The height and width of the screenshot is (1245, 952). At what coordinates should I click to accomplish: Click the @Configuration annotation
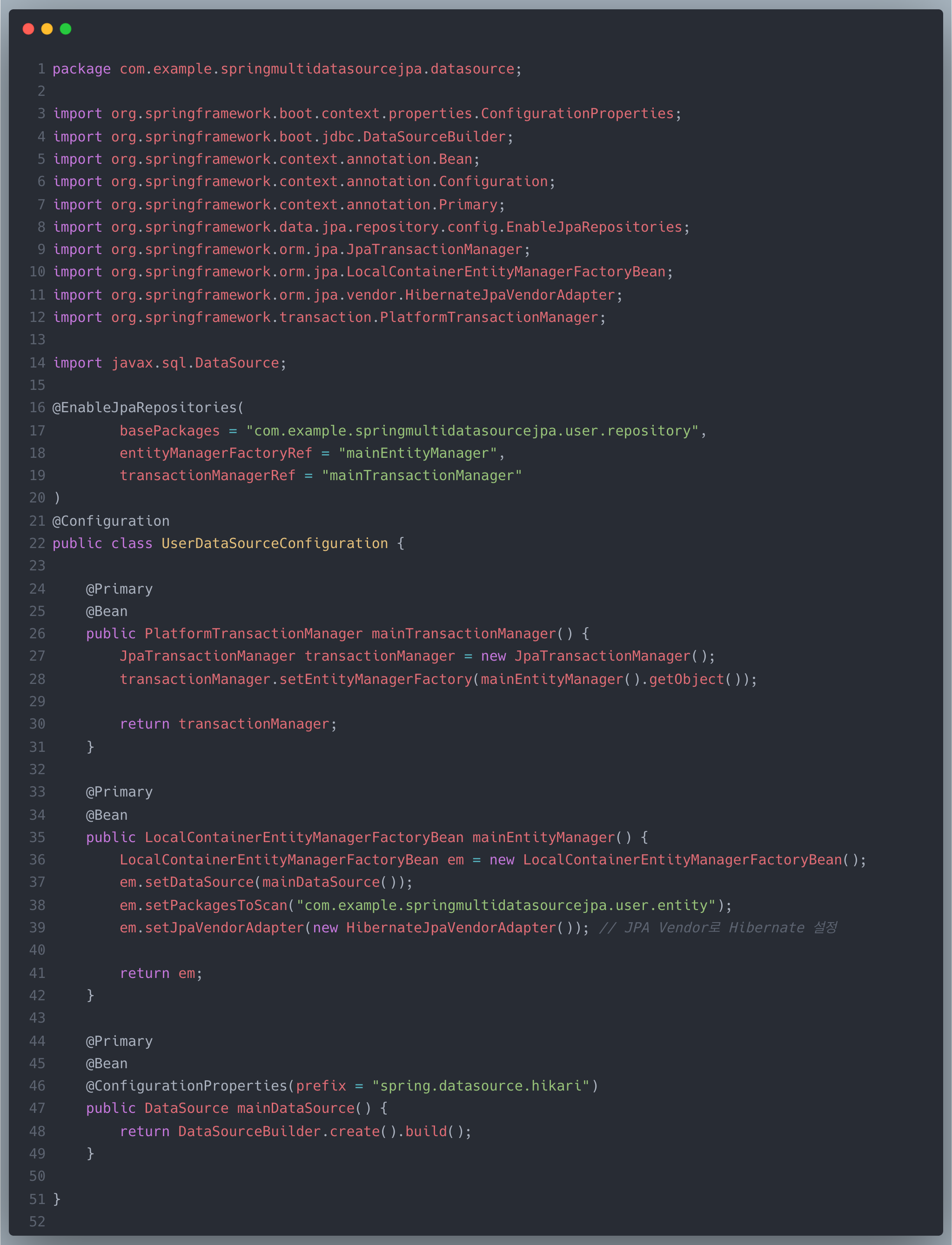[111, 521]
